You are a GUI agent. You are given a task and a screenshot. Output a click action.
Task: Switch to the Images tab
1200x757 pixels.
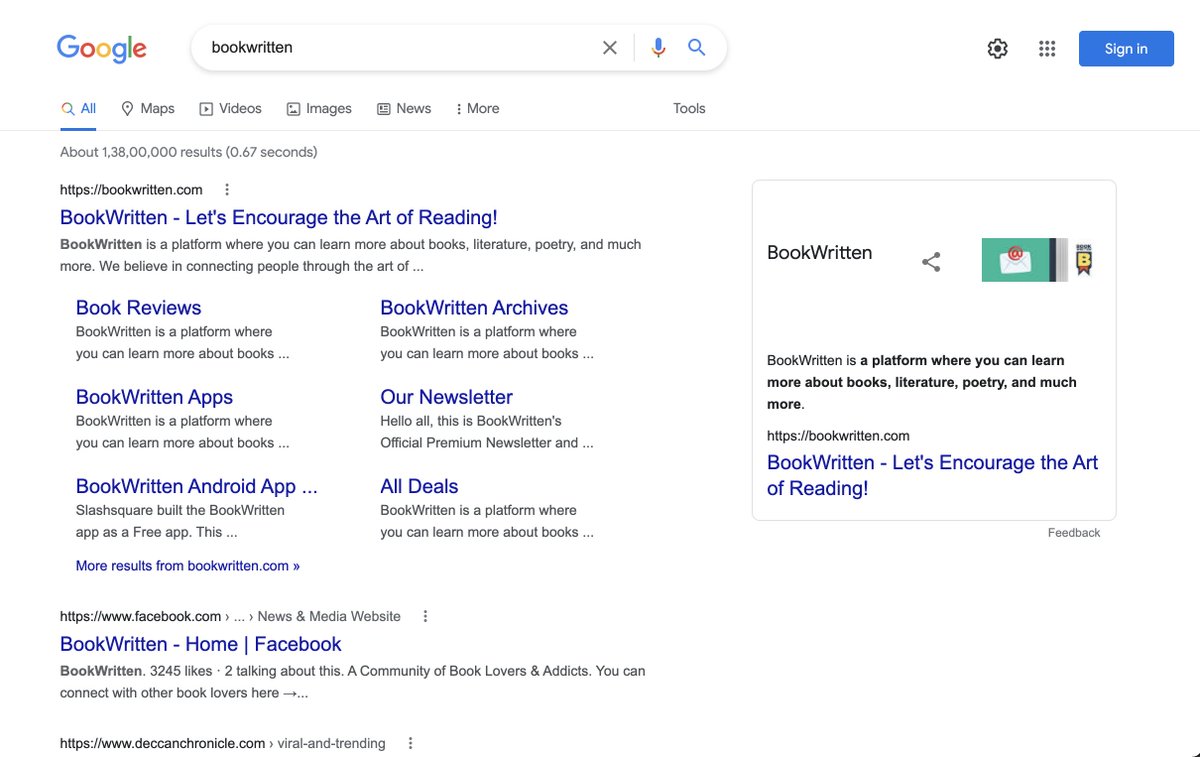pos(319,108)
